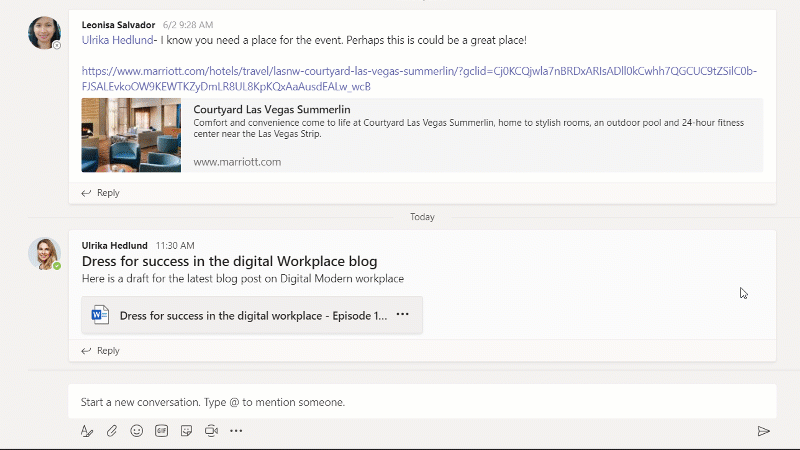Send the message with arrow icon
Viewport: 800px width, 450px height.
pyautogui.click(x=763, y=432)
